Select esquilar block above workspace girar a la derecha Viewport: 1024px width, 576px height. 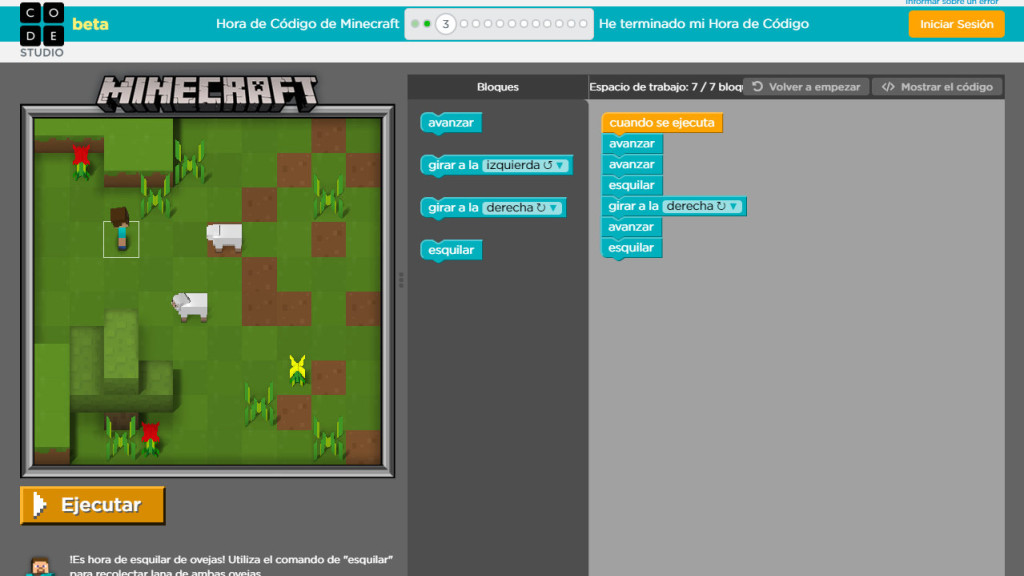632,185
